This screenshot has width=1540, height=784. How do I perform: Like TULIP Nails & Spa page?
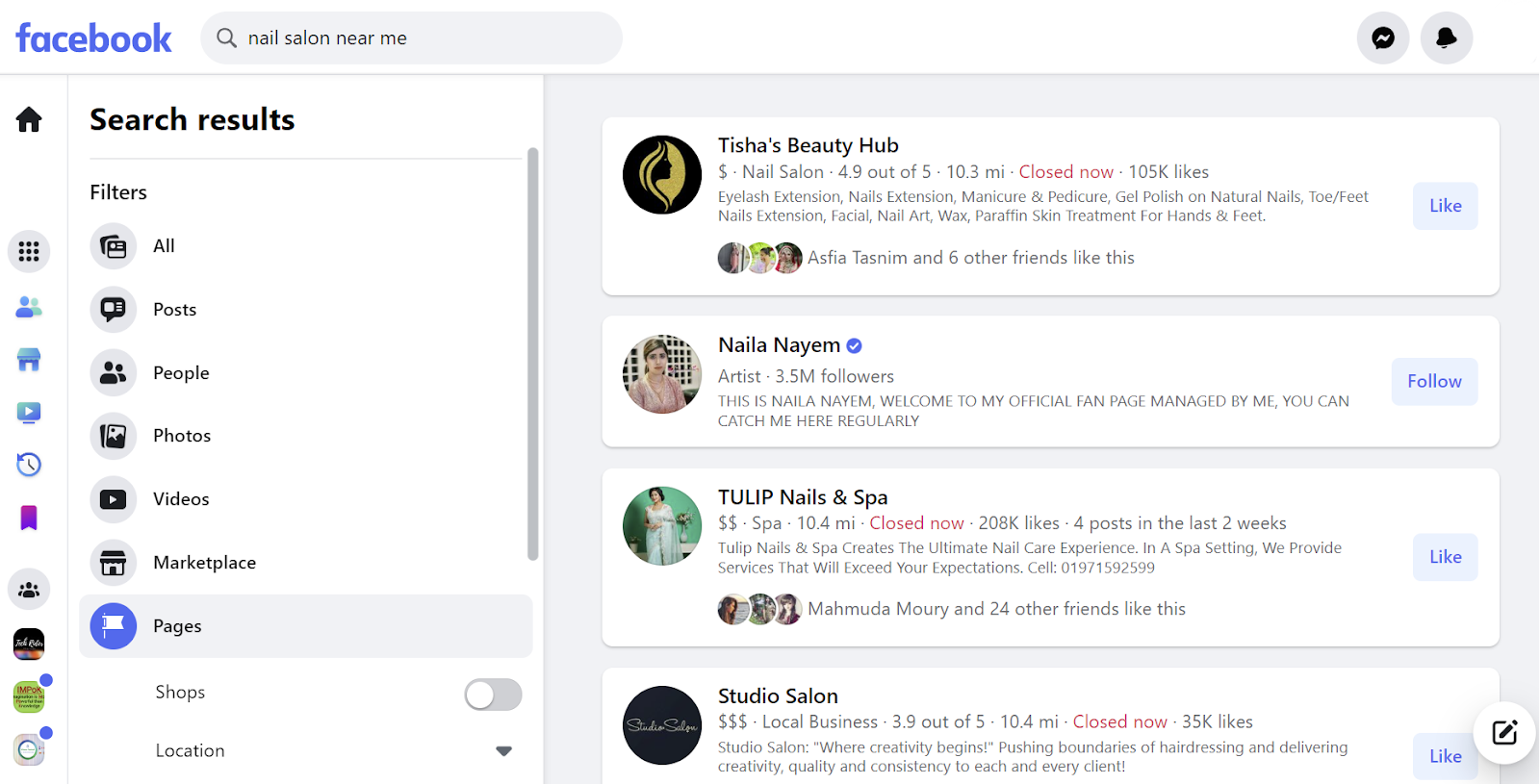[x=1445, y=557]
